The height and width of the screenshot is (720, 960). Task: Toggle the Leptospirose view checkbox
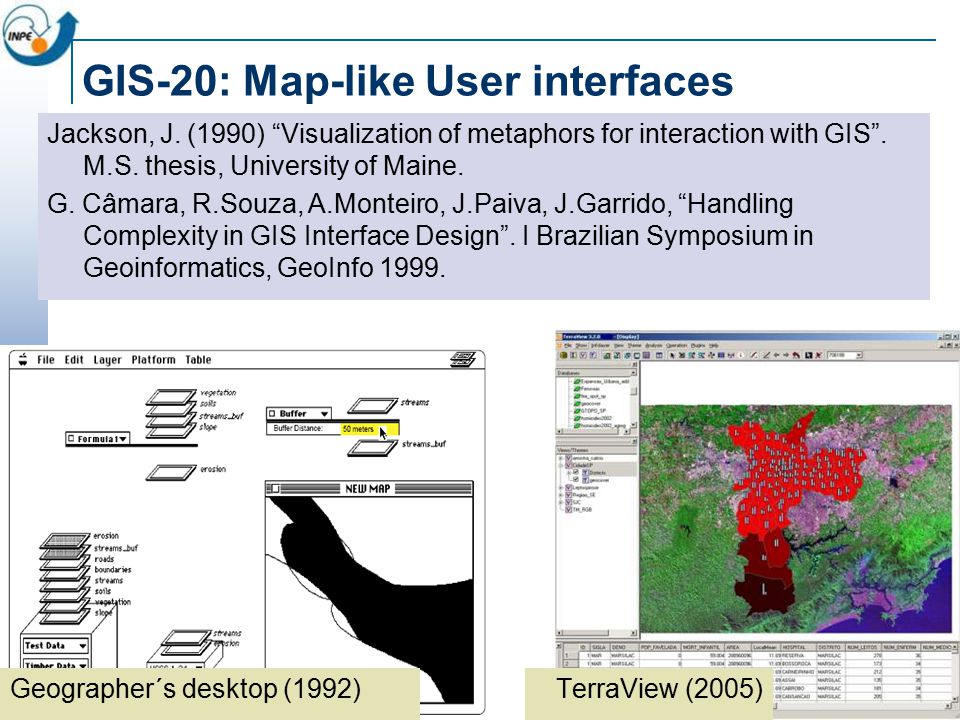coord(568,487)
